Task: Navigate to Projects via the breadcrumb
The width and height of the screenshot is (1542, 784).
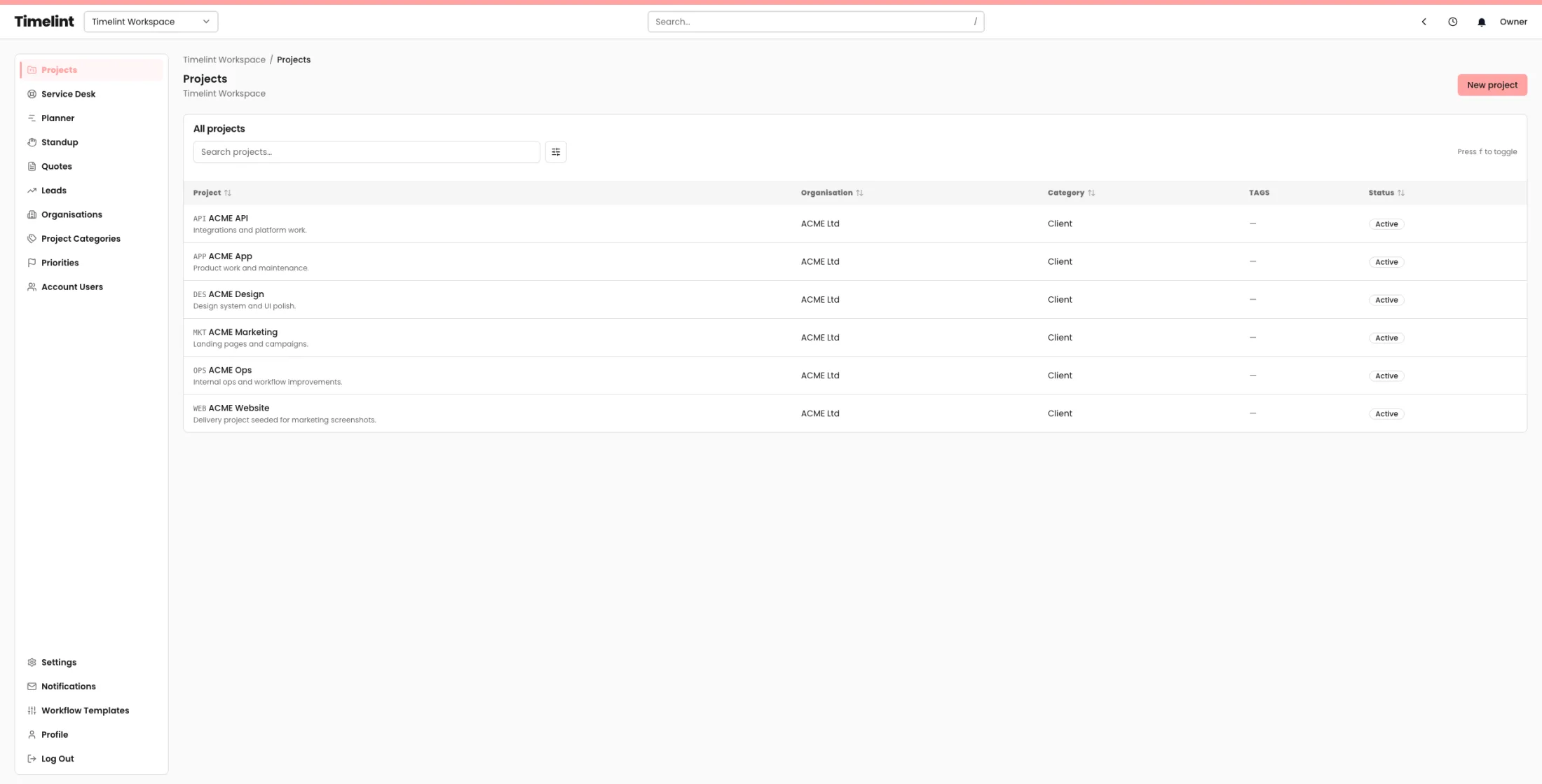Action: 294,60
